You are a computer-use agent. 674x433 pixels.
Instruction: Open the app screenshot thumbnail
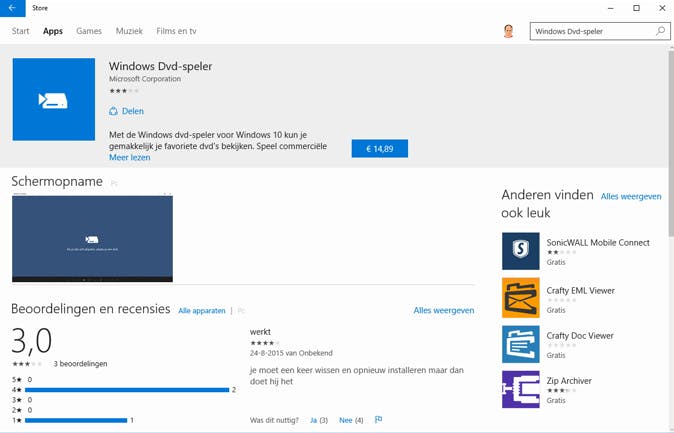tap(92, 238)
